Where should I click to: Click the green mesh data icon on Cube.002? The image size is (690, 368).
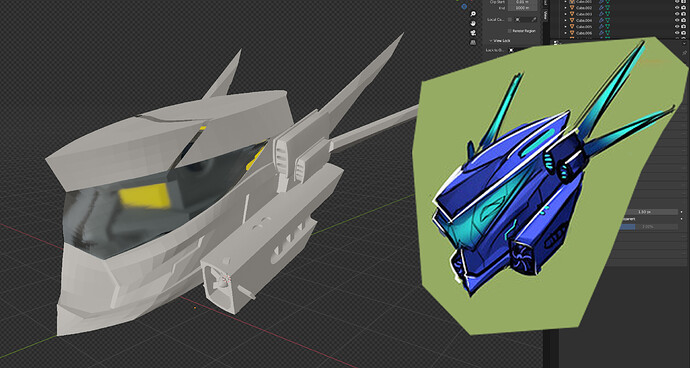pyautogui.click(x=607, y=8)
